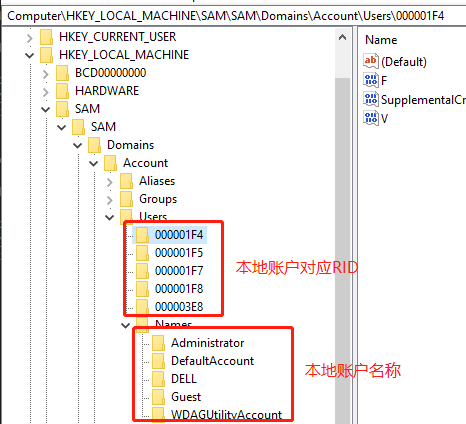
Task: Select the 000001F7 key label
Action: 179,271
